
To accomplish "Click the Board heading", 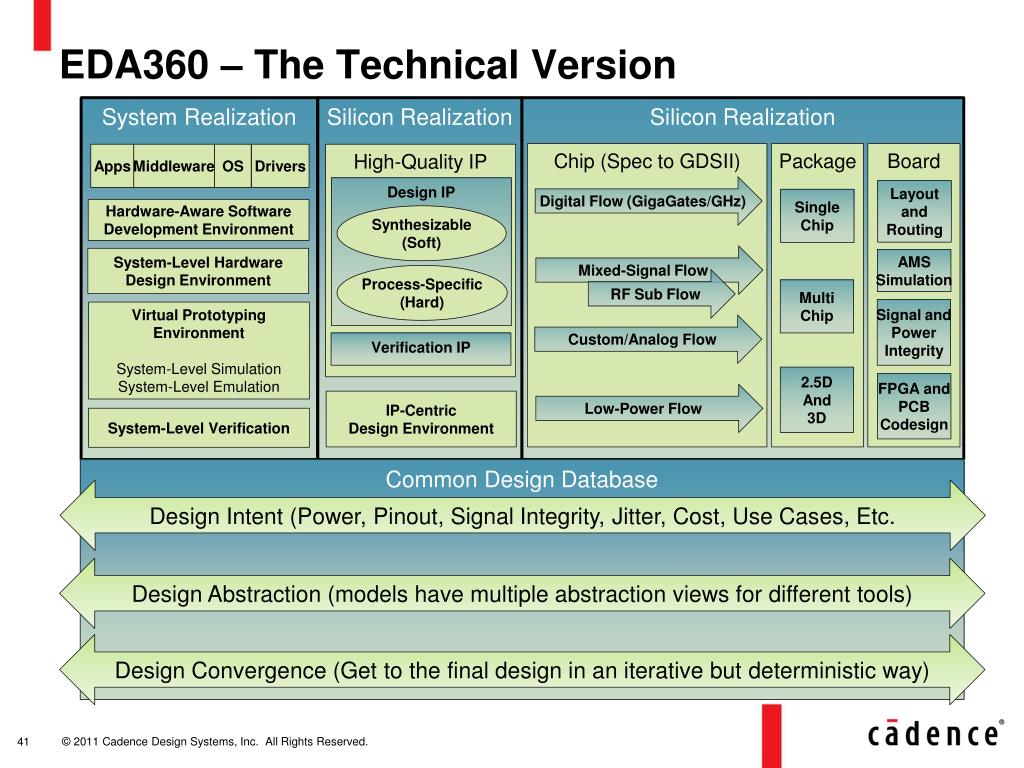I will (x=914, y=161).
